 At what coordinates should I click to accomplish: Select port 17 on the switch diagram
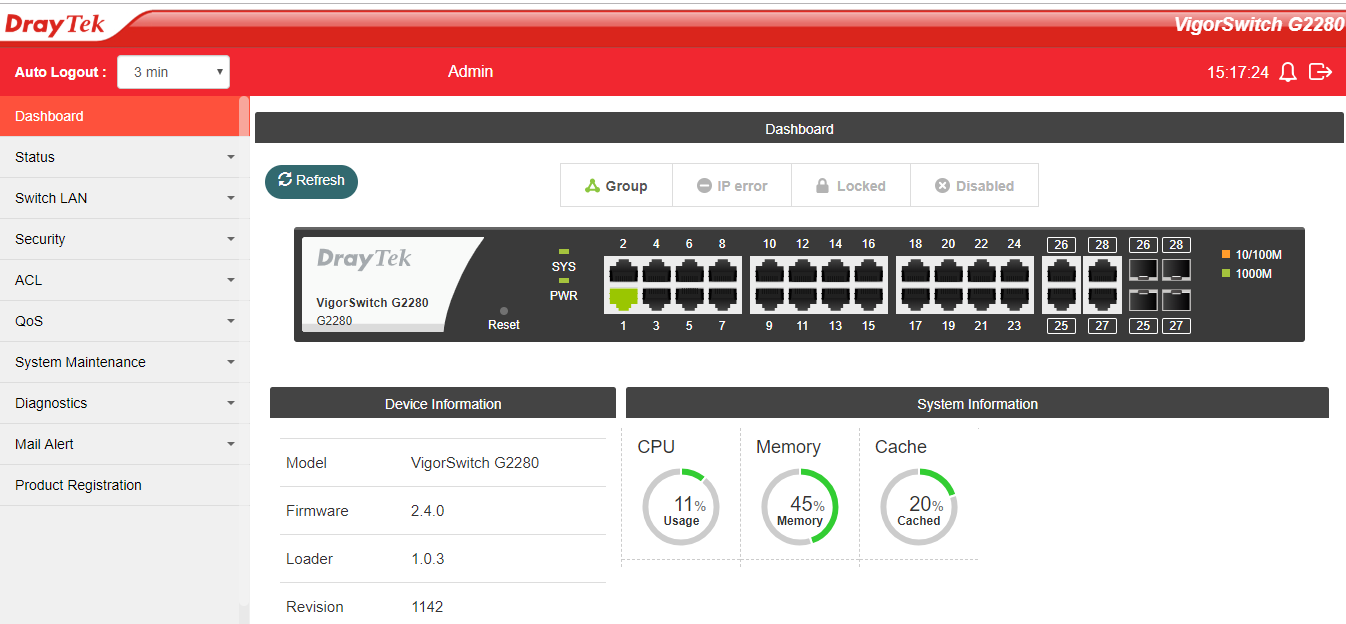coord(915,298)
